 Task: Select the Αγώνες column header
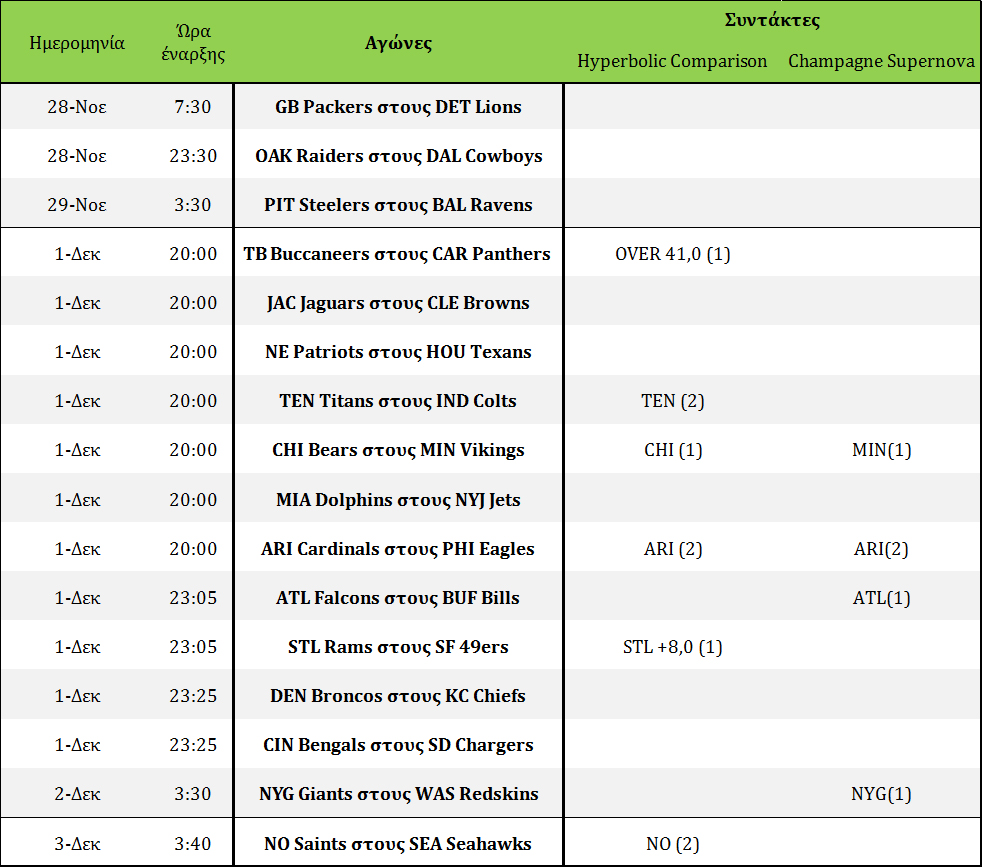coord(398,43)
